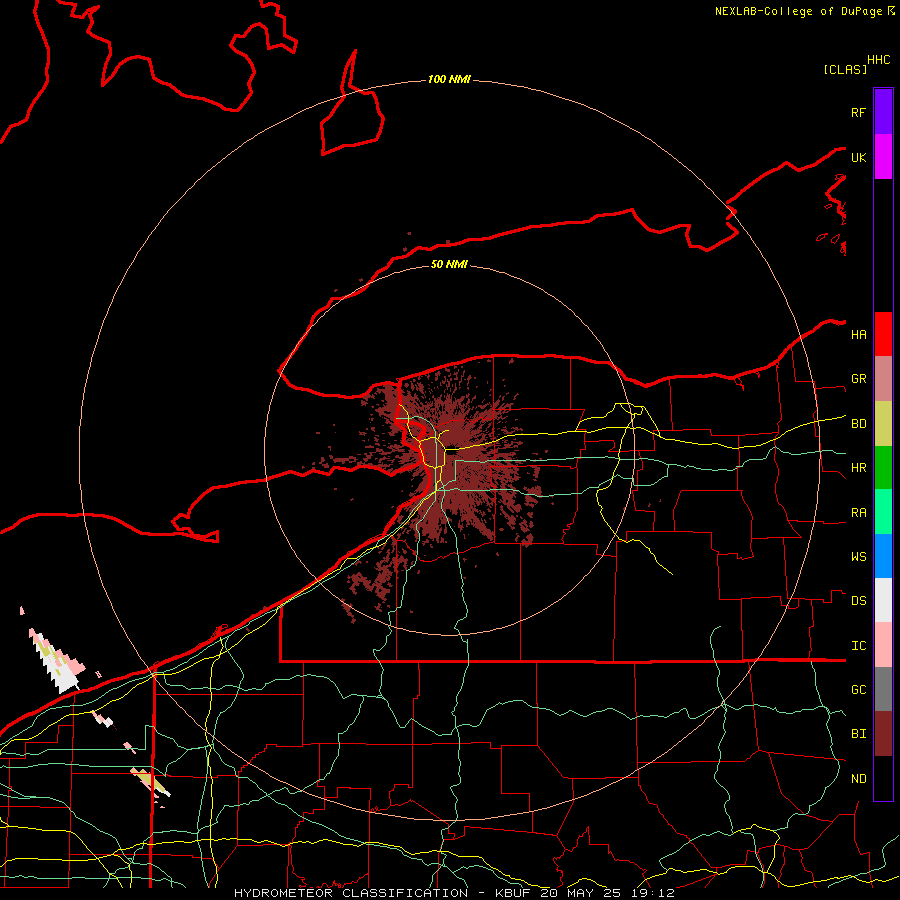
Task: Click the GR legend label
Action: pos(858,379)
